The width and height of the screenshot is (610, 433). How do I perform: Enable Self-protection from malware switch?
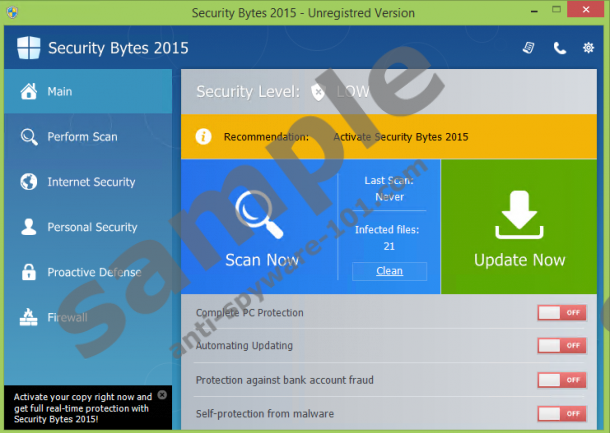click(x=562, y=414)
